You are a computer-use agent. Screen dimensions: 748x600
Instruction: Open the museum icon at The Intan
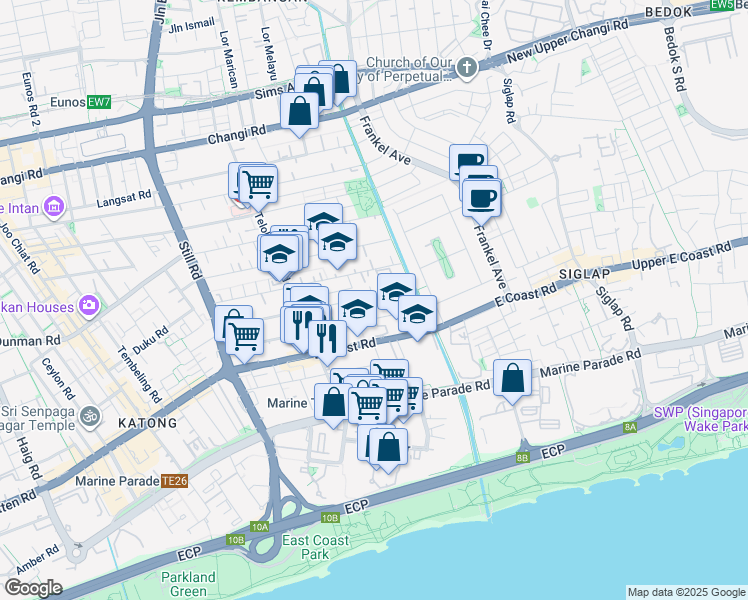[x=54, y=207]
